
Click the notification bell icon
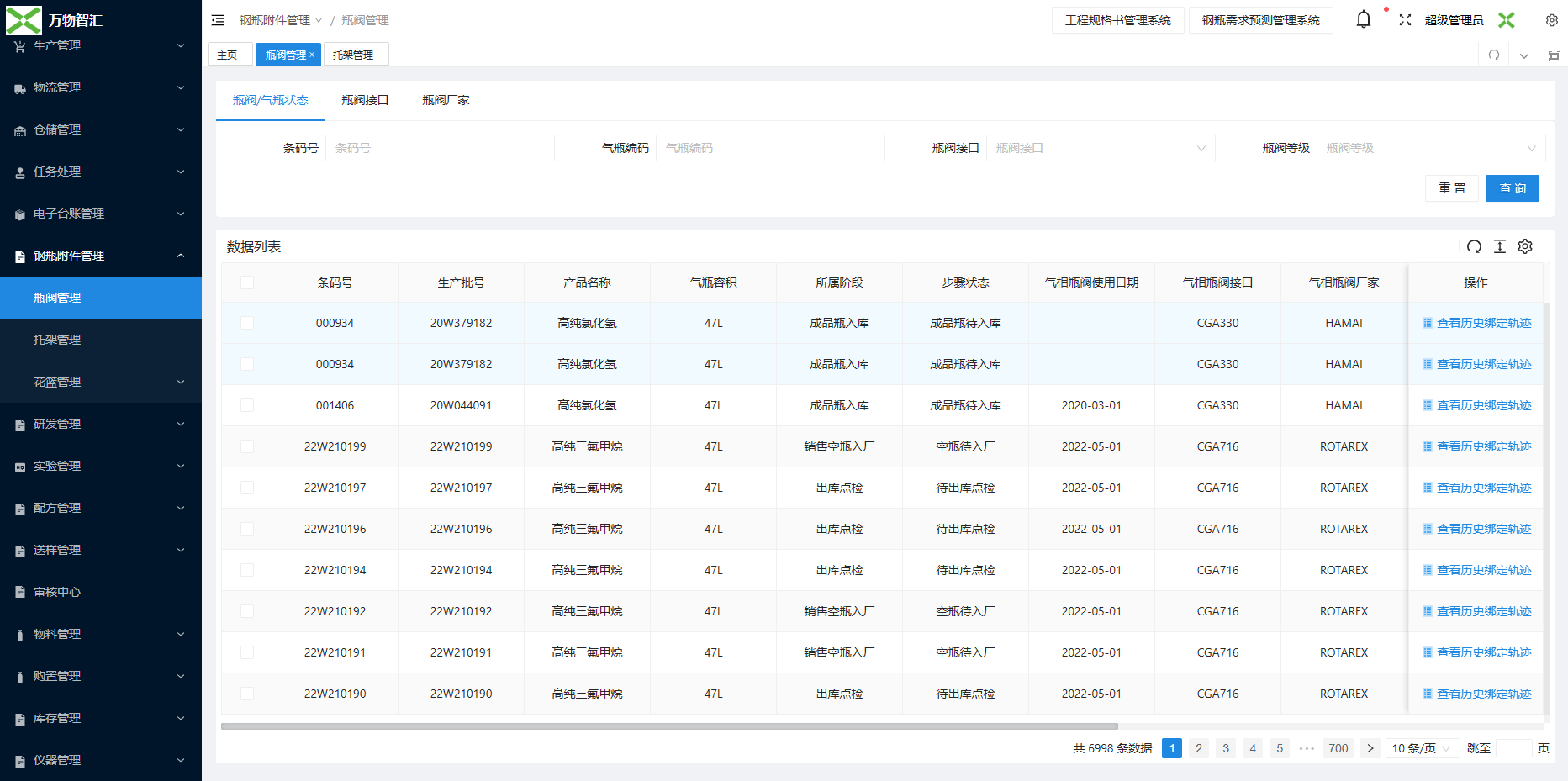(1363, 19)
